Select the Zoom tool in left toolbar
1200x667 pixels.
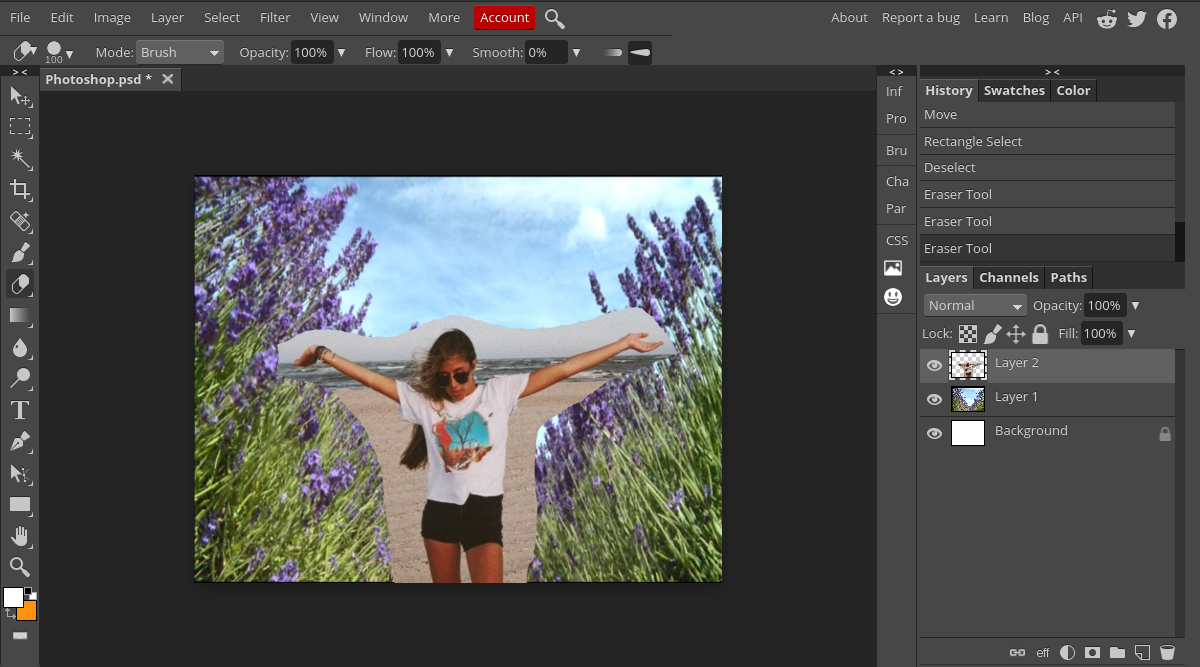point(20,567)
